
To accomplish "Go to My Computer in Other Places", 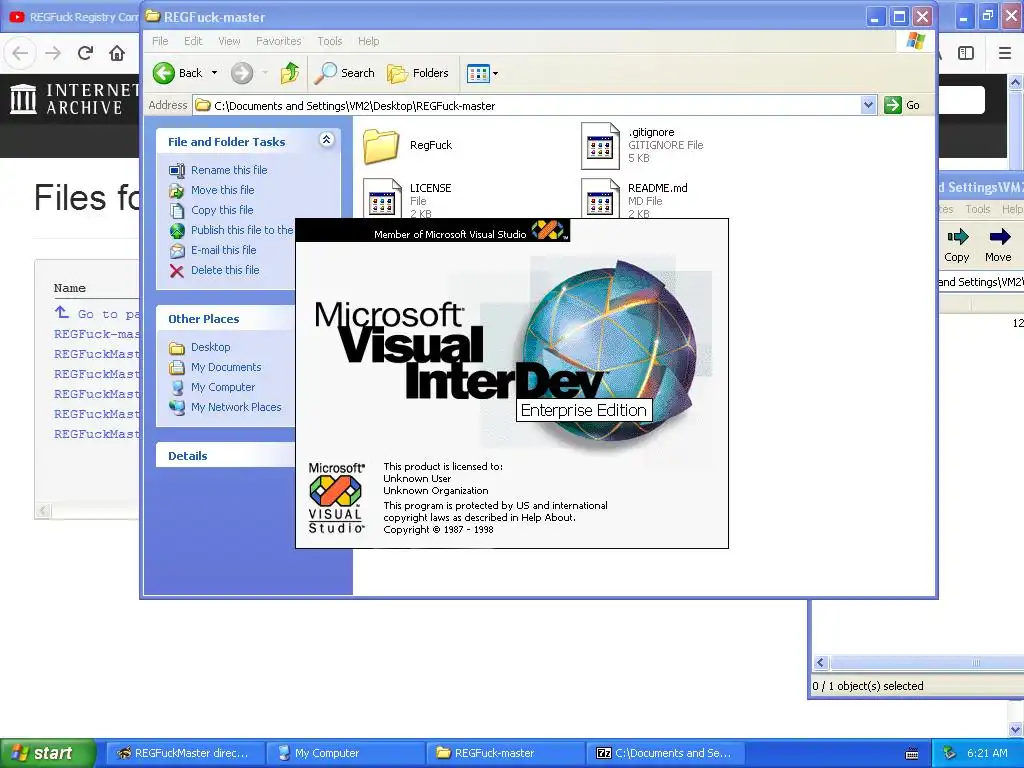I will pyautogui.click(x=223, y=387).
